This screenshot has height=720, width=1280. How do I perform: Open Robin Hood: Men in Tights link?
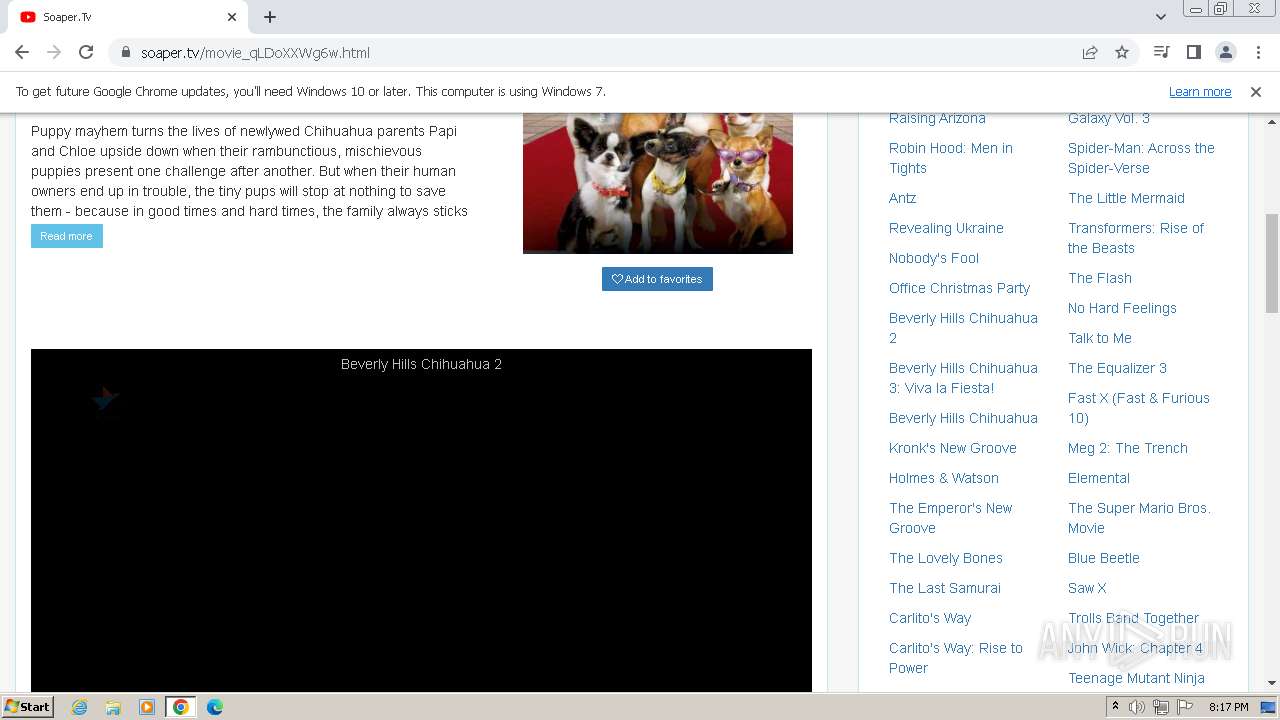click(x=950, y=158)
